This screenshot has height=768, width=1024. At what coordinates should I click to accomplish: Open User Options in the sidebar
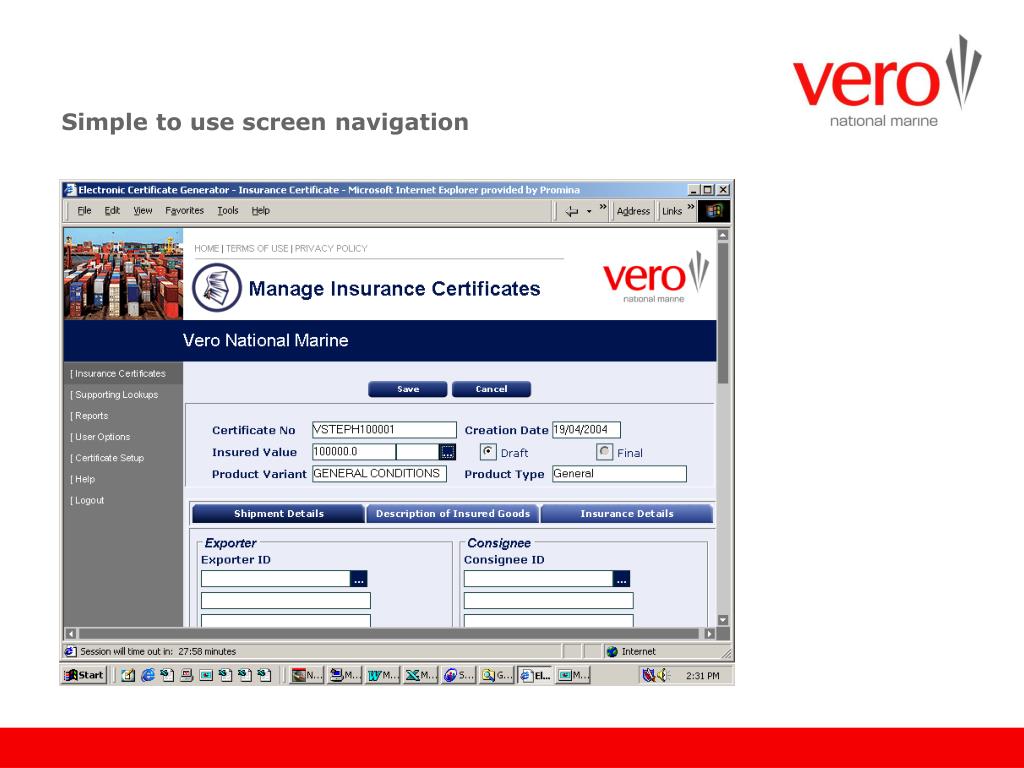[101, 437]
